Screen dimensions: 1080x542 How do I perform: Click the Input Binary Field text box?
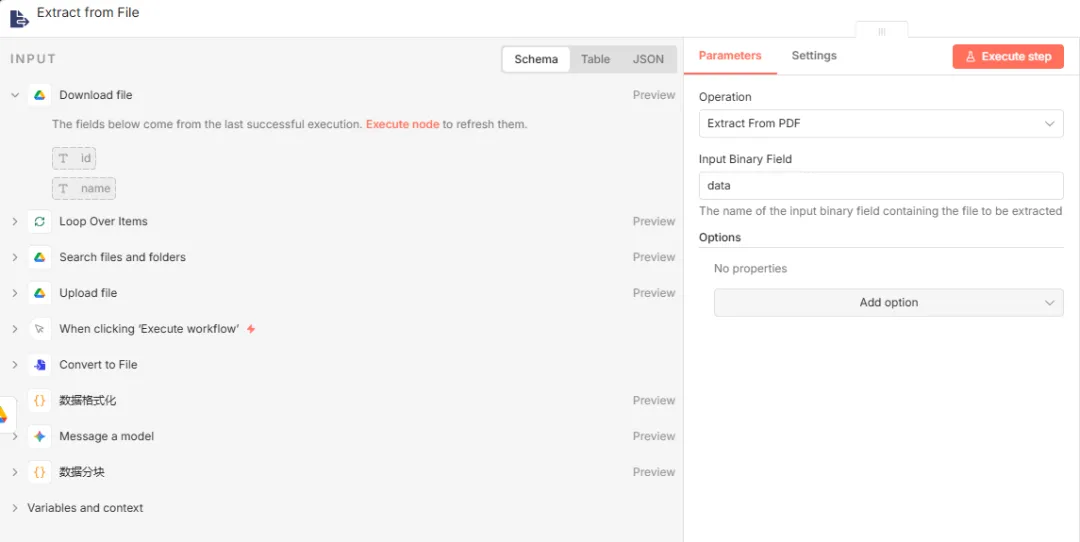(x=880, y=185)
